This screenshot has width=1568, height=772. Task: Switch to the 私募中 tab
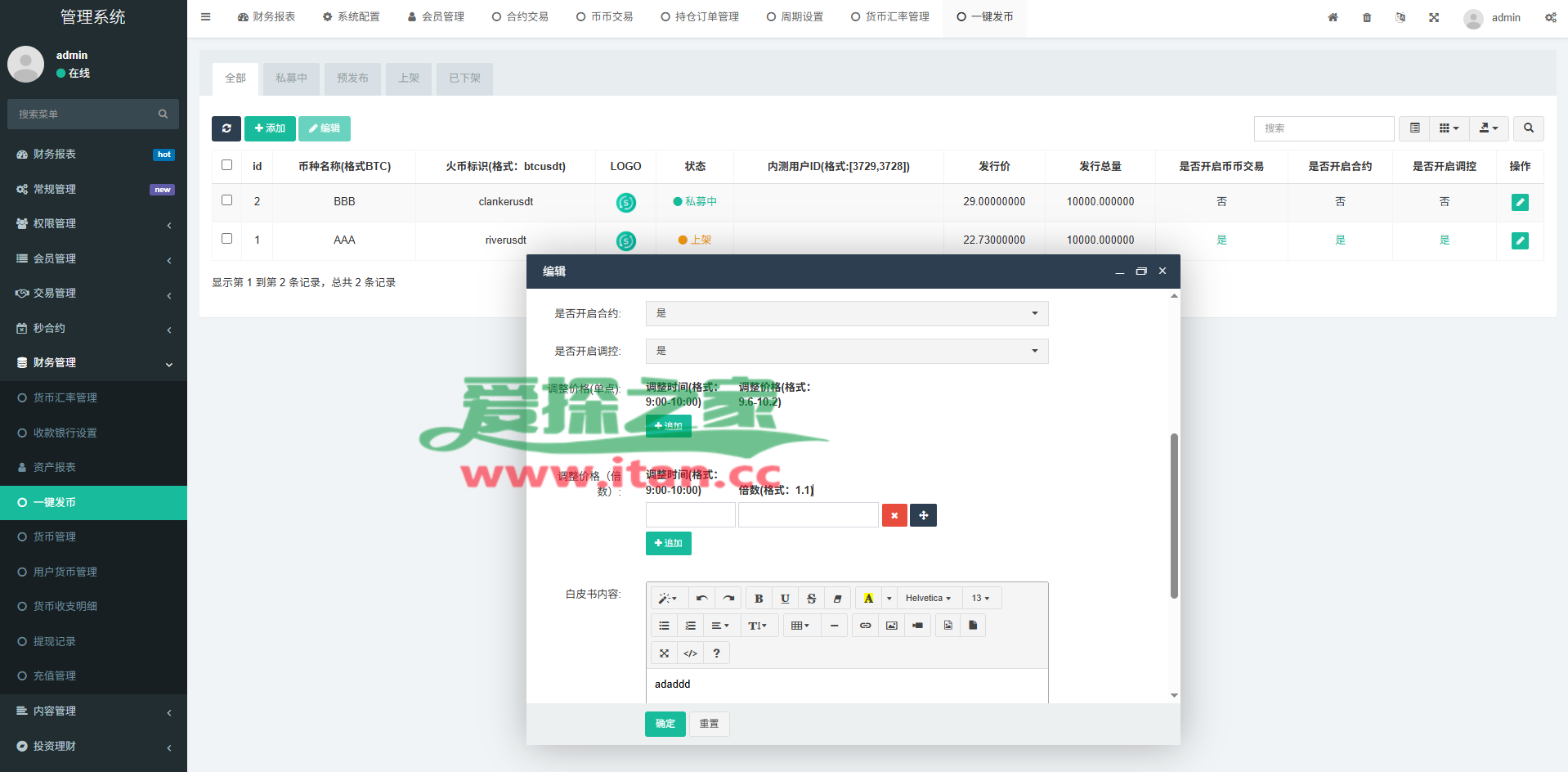point(291,79)
